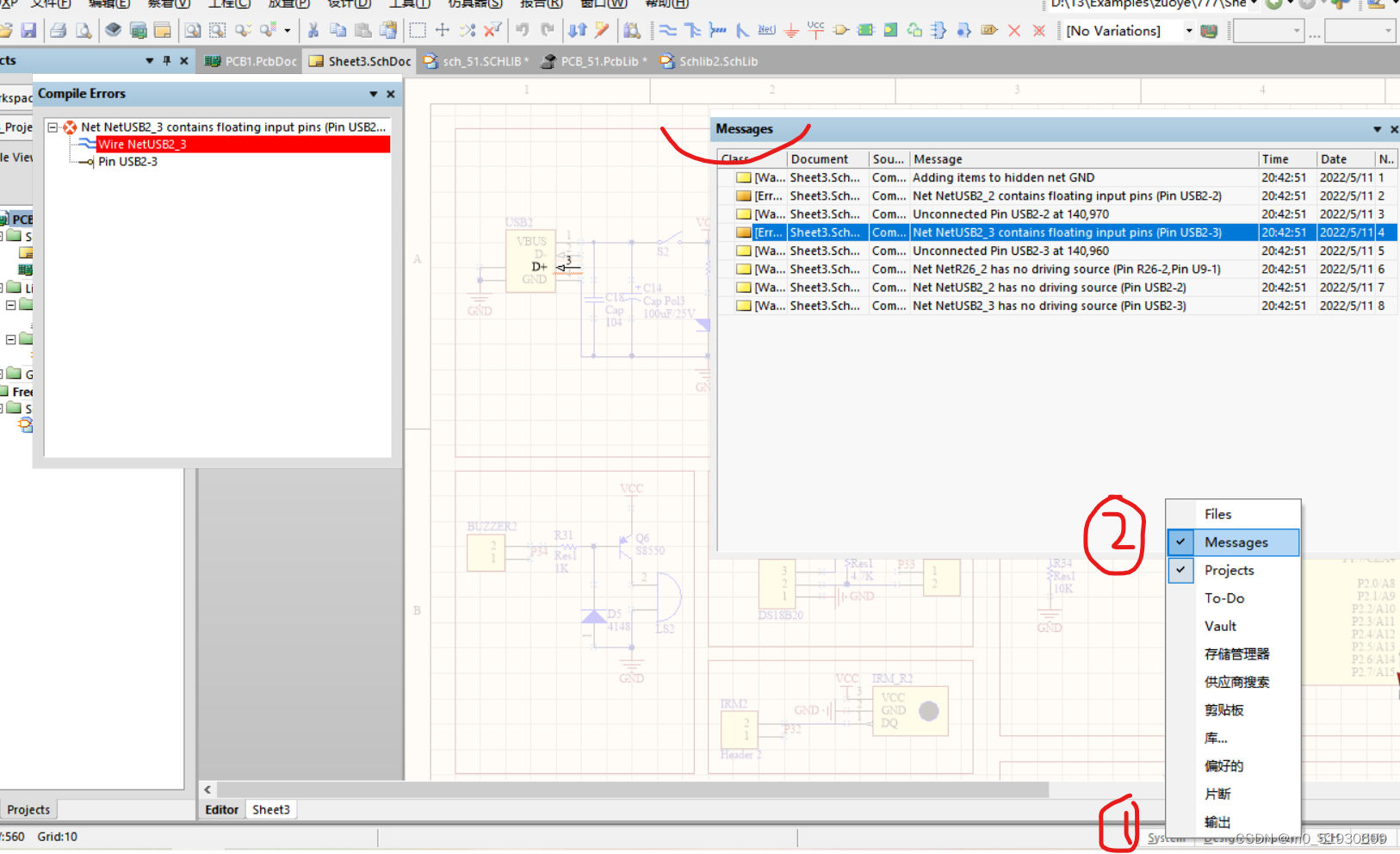Close the Compile Errors panel
The image size is (1400, 854).
[391, 94]
